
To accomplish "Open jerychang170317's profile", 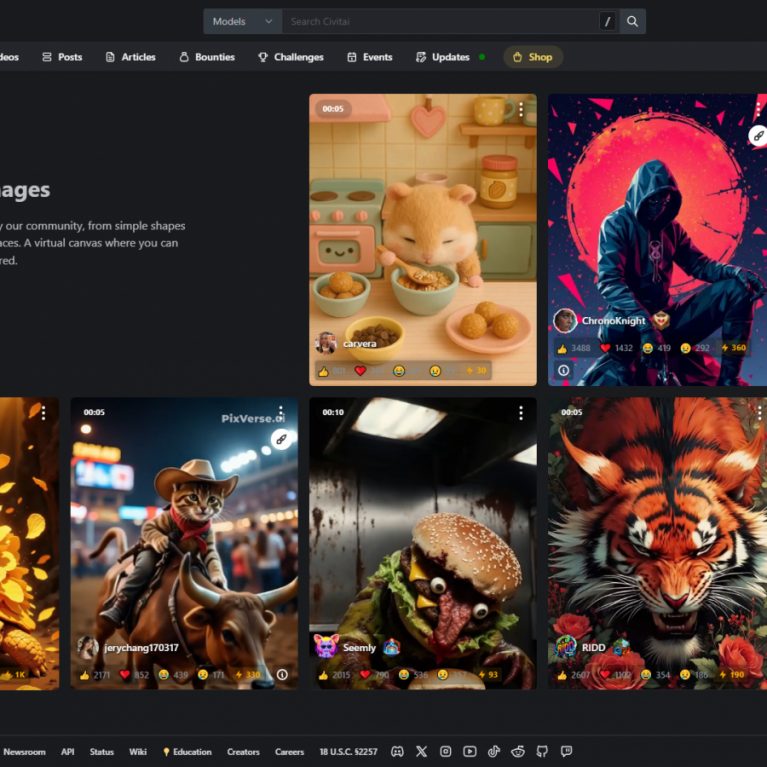I will (x=141, y=648).
